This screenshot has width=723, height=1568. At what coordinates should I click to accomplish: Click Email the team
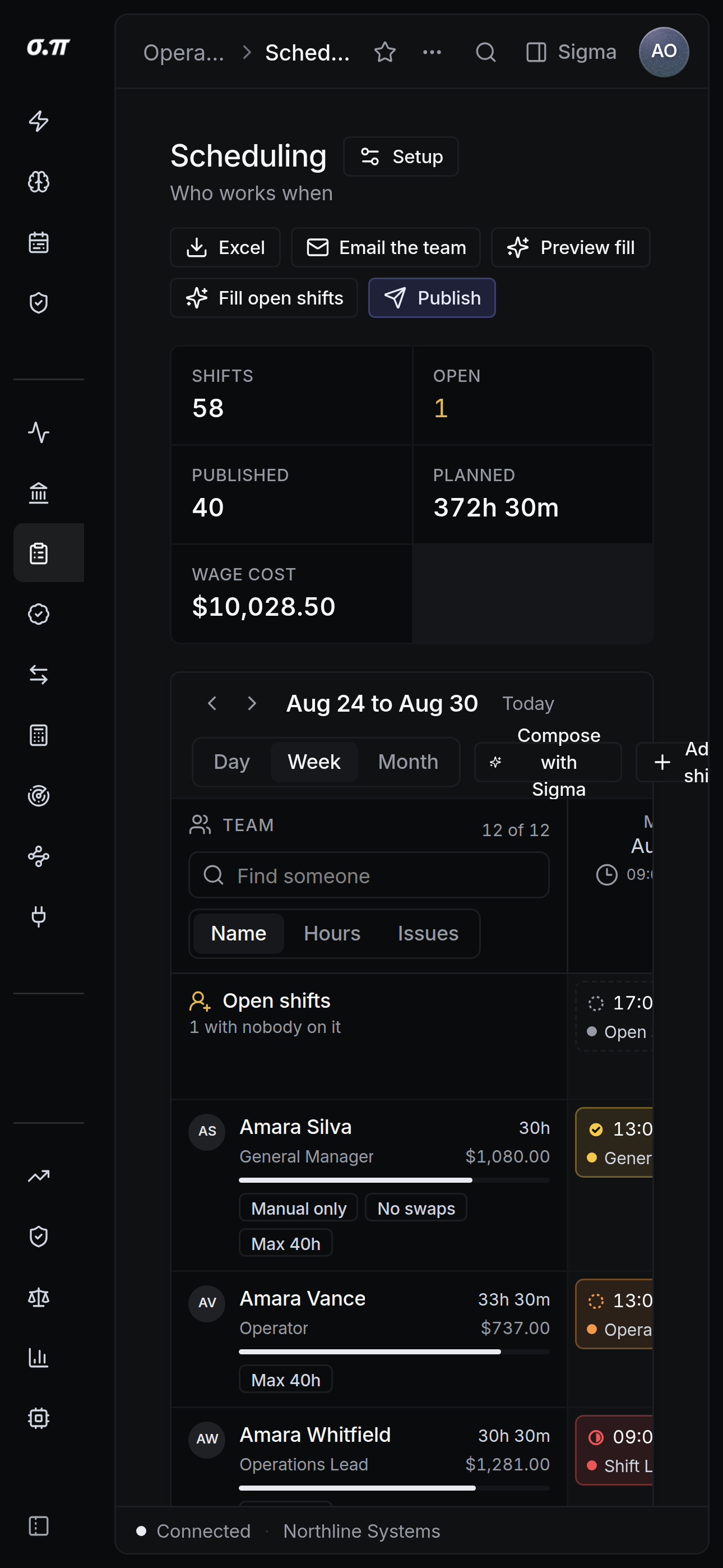[x=386, y=247]
